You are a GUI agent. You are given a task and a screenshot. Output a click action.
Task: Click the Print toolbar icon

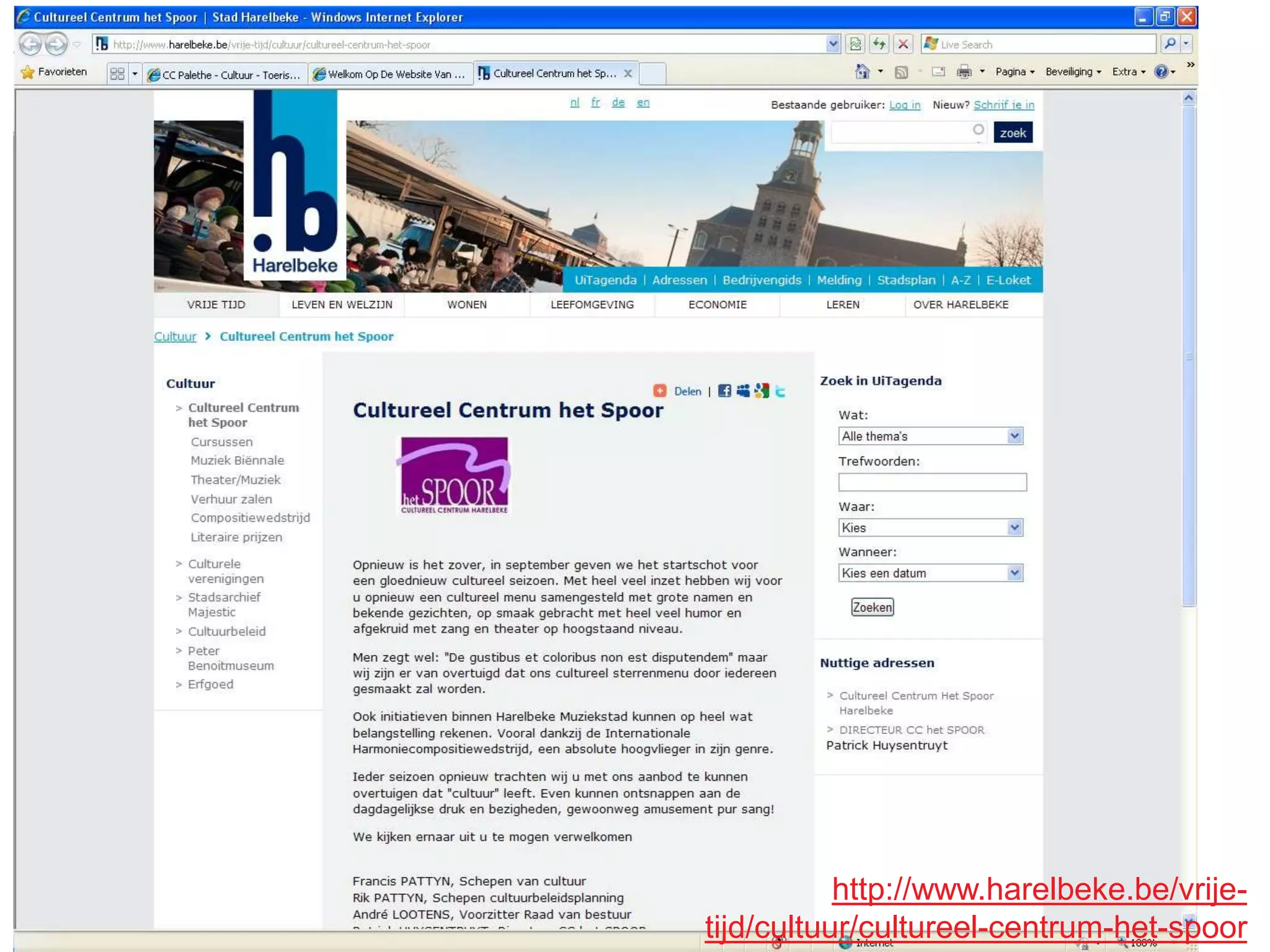coord(964,72)
